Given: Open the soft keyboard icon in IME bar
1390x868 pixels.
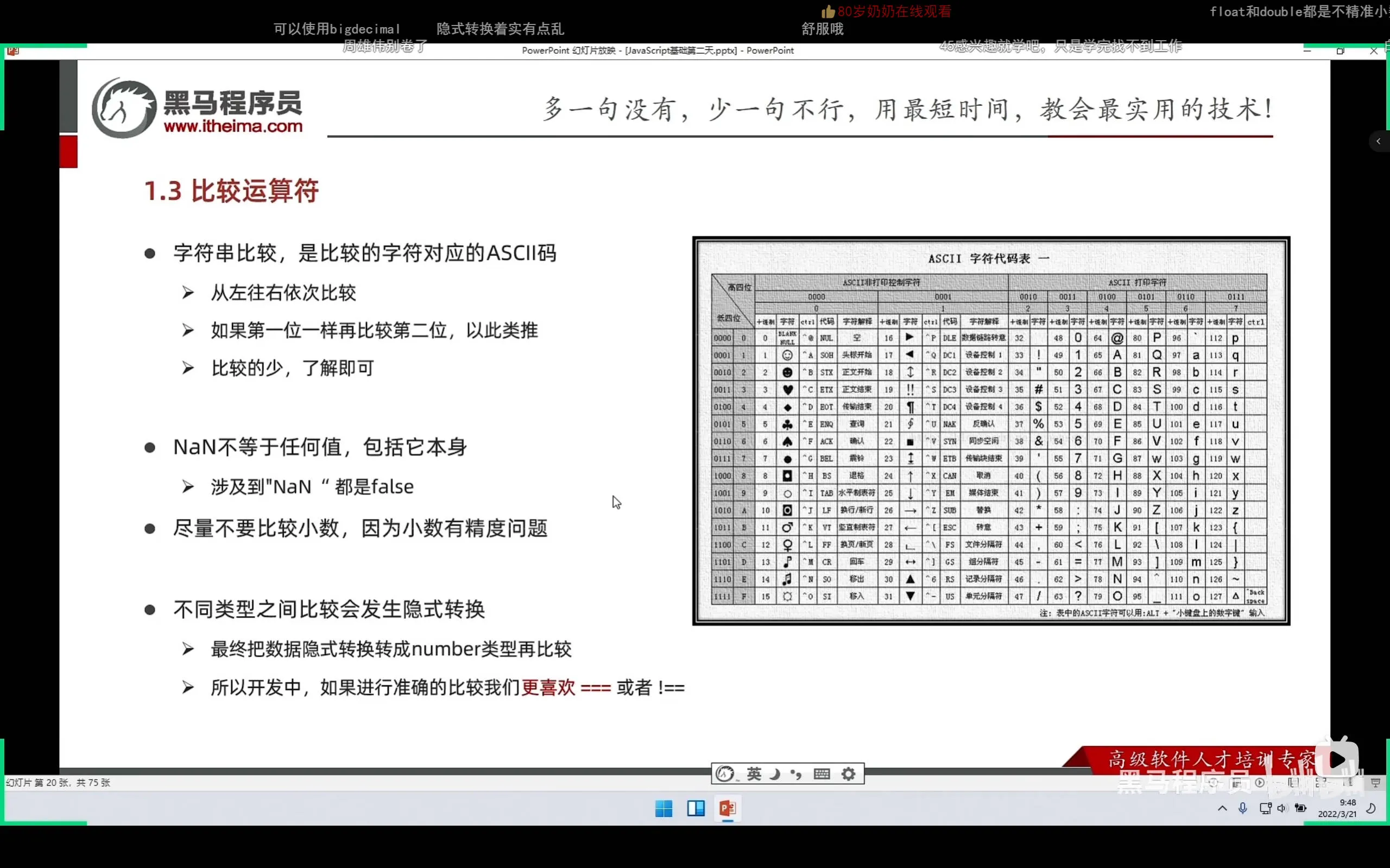Looking at the screenshot, I should [822, 774].
